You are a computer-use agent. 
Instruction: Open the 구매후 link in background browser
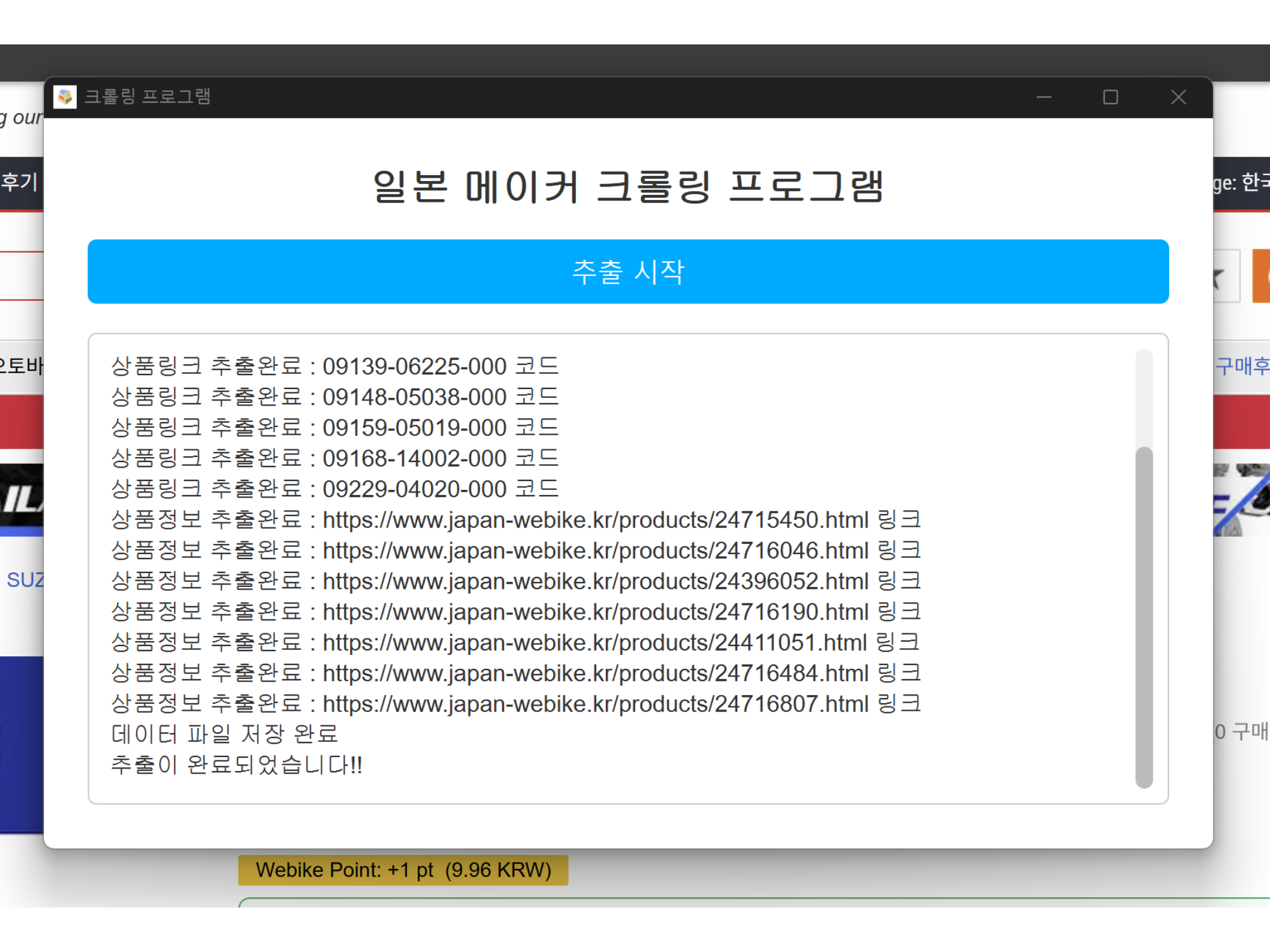pyautogui.click(x=1242, y=366)
